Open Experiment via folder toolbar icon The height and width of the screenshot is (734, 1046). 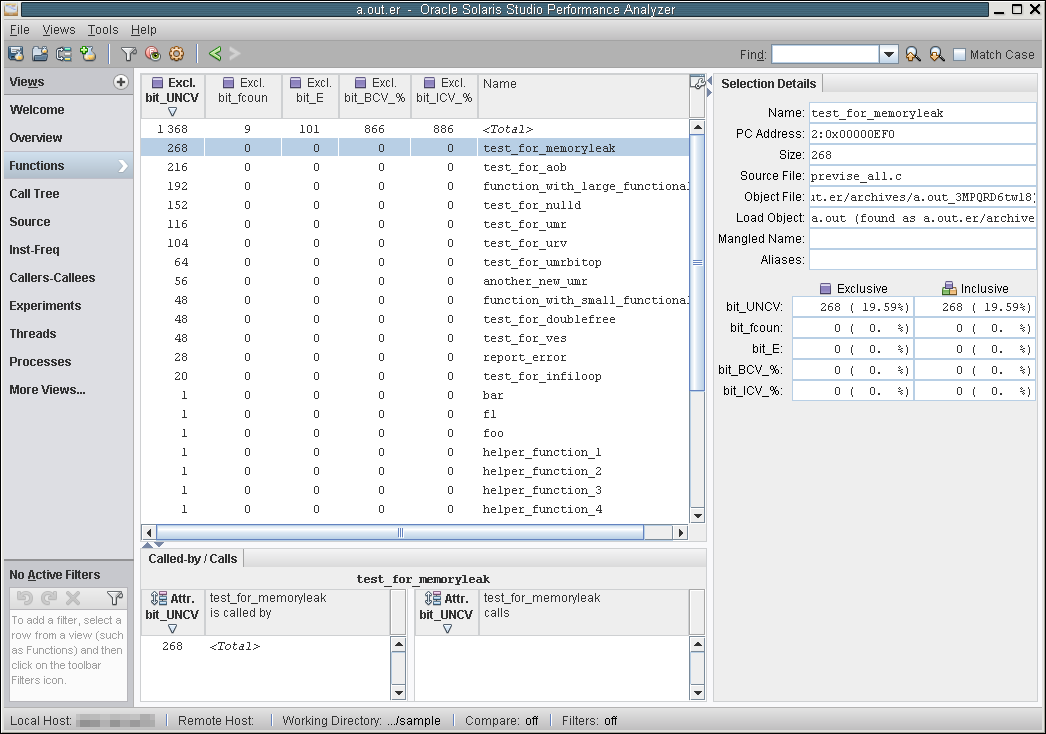click(40, 54)
